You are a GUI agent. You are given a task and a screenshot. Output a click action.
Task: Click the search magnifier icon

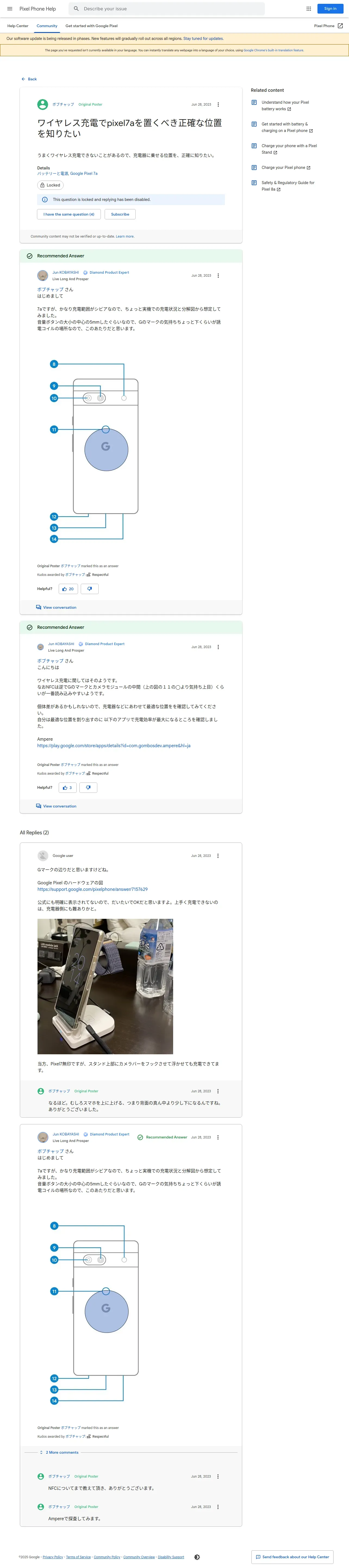coord(76,8)
